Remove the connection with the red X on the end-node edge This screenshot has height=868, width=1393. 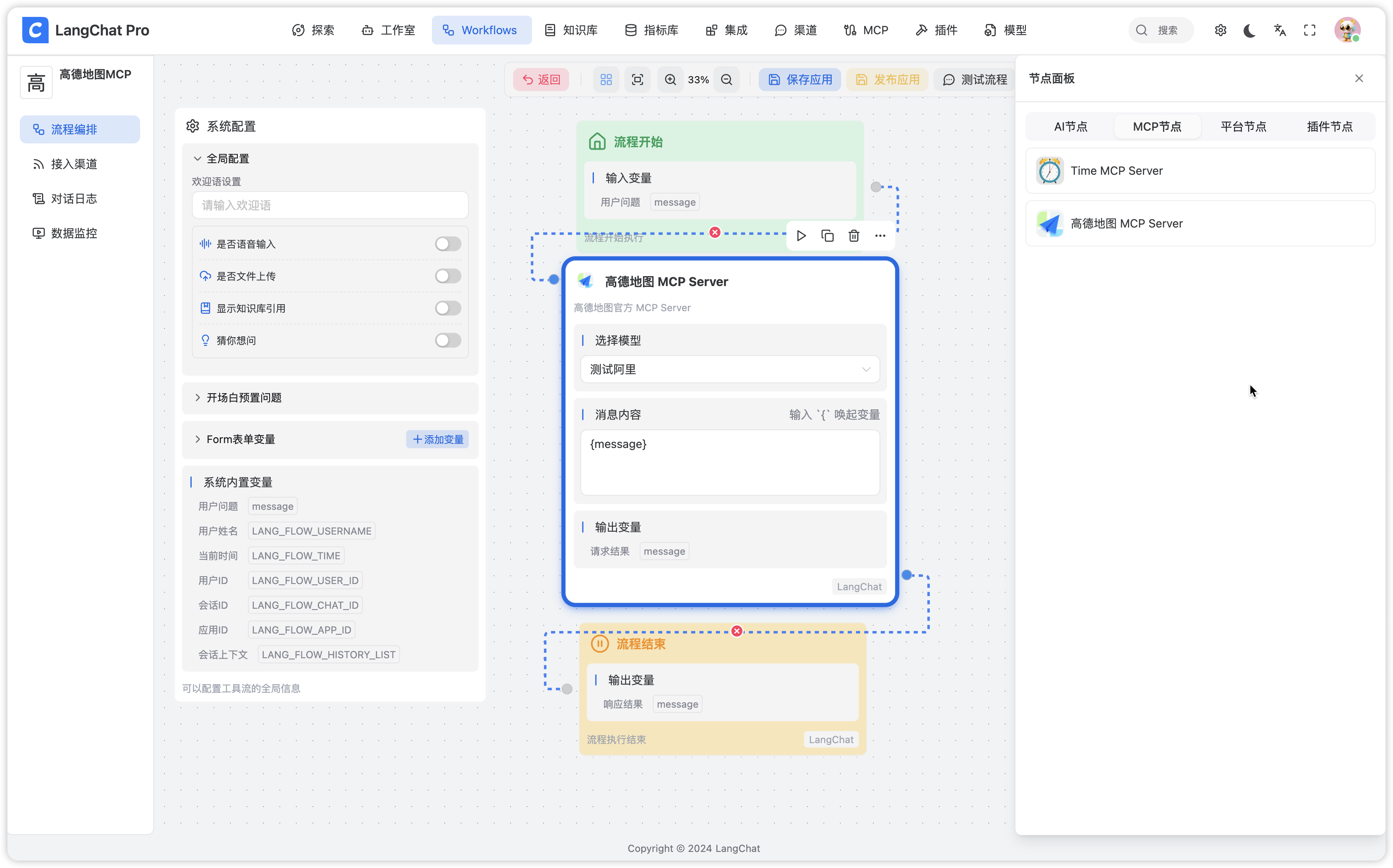click(x=737, y=631)
